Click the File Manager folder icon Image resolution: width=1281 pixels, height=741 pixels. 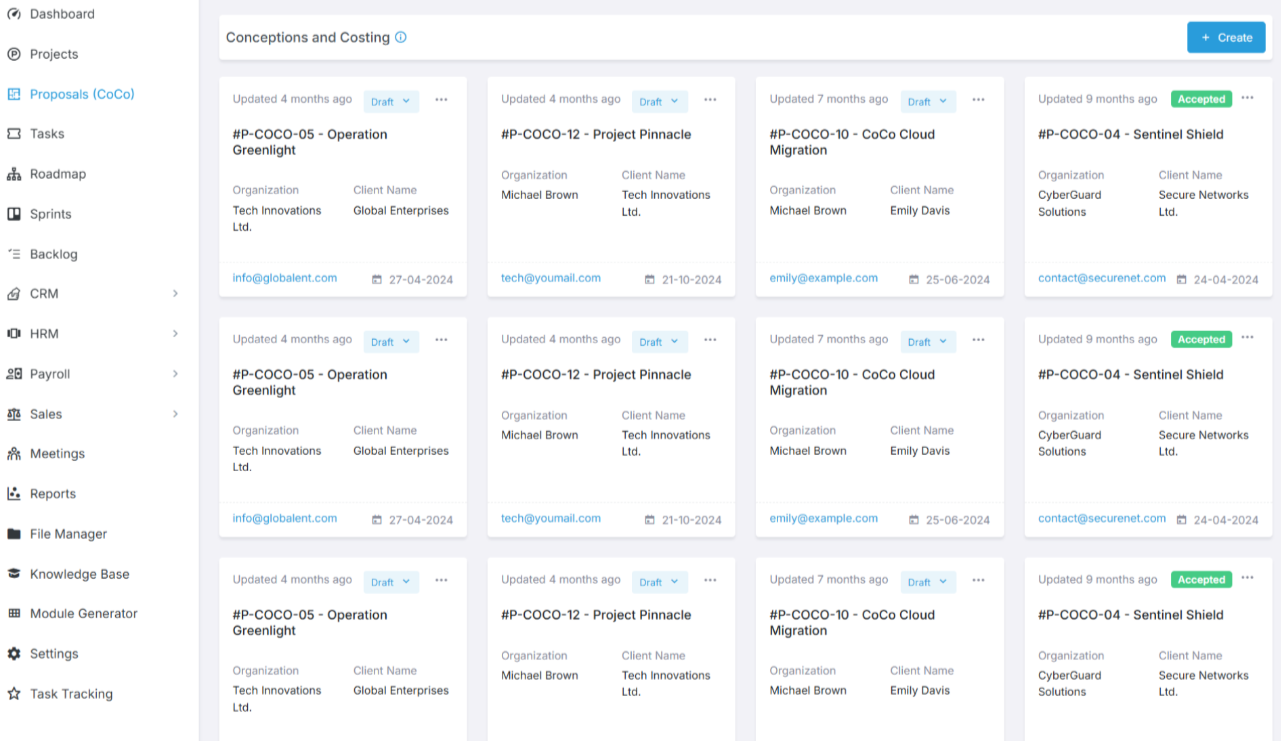point(14,534)
